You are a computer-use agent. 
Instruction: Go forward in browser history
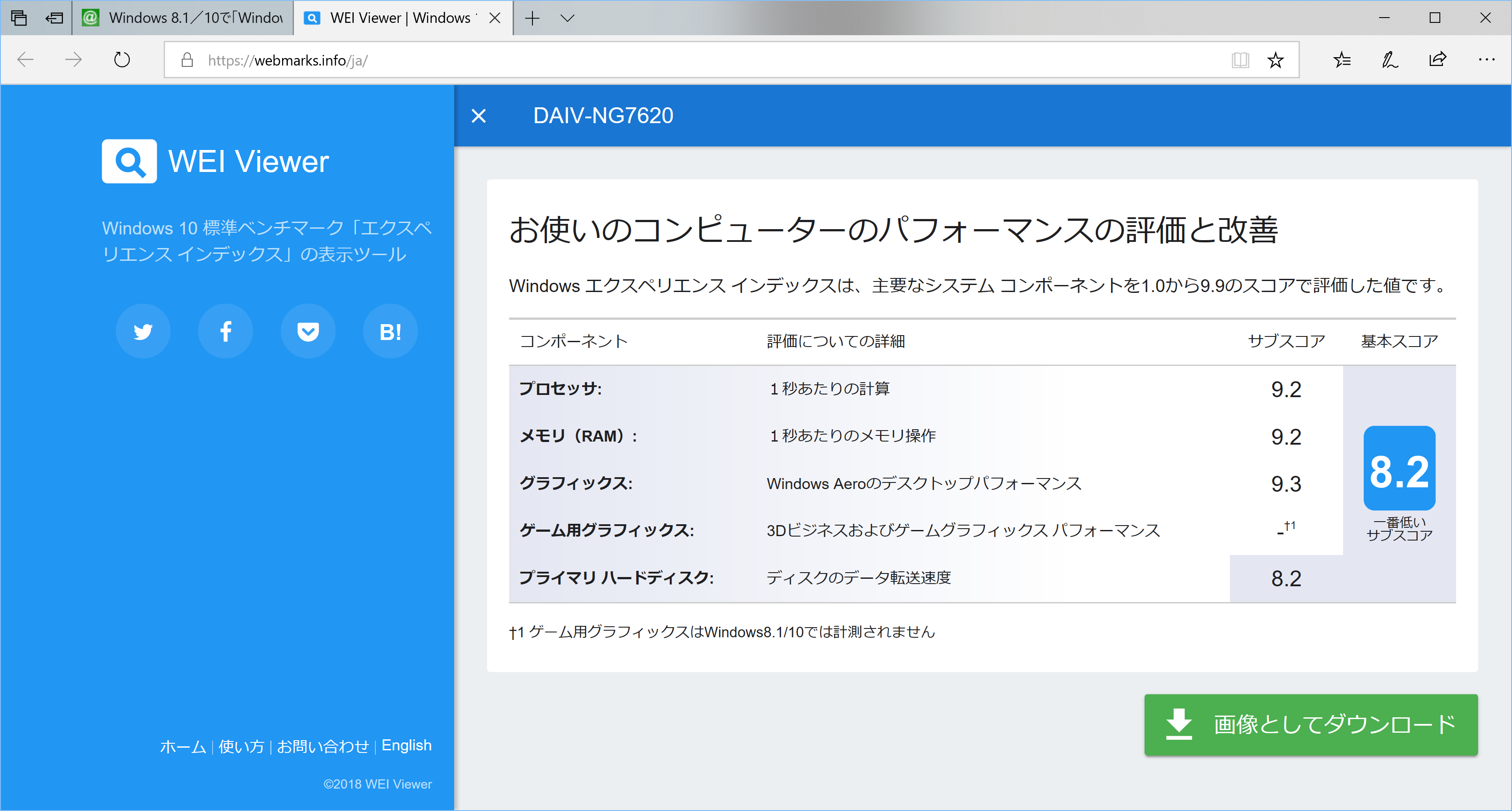tap(73, 60)
